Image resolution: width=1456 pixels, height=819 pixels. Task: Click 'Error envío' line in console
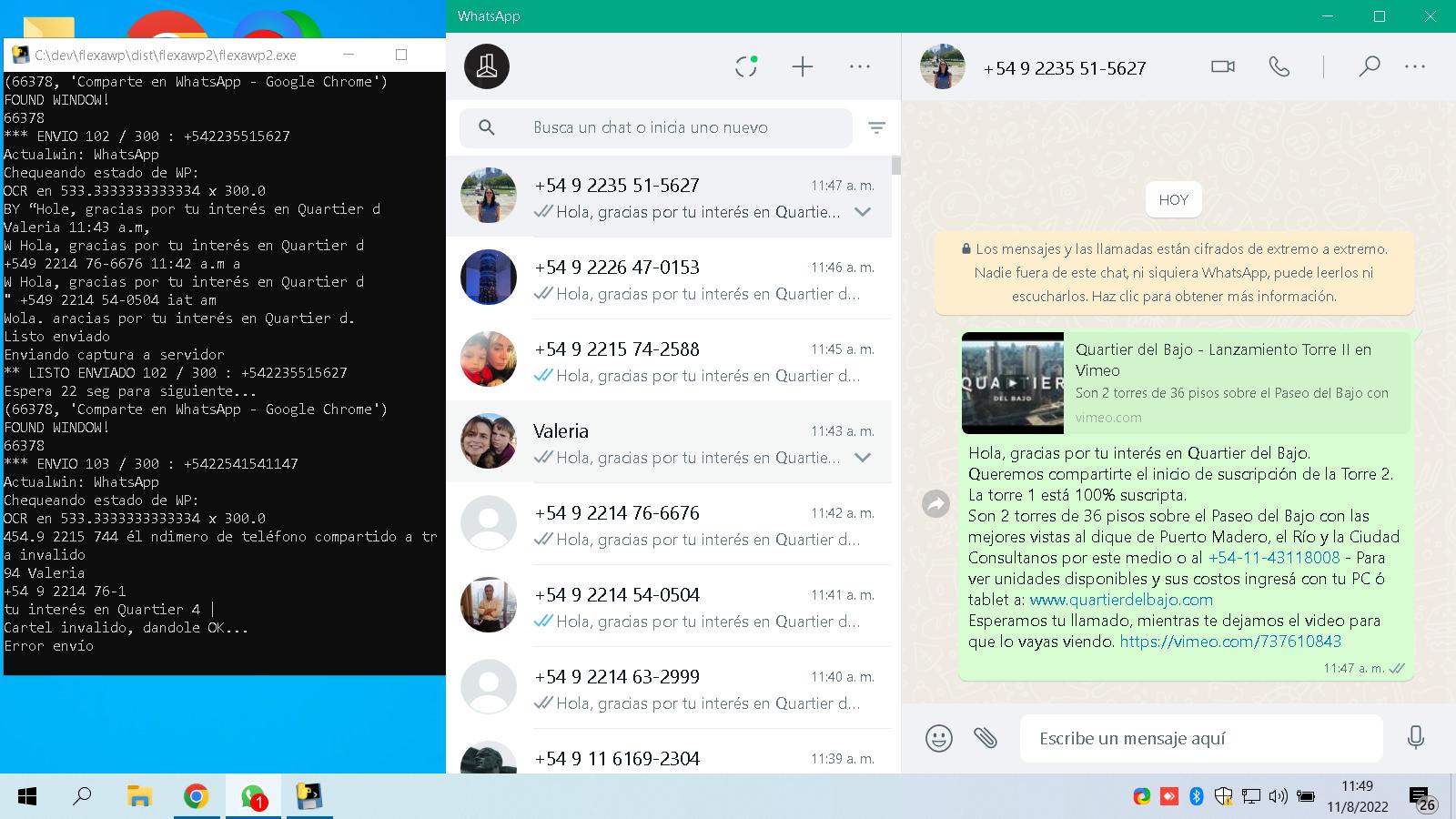[x=49, y=645]
